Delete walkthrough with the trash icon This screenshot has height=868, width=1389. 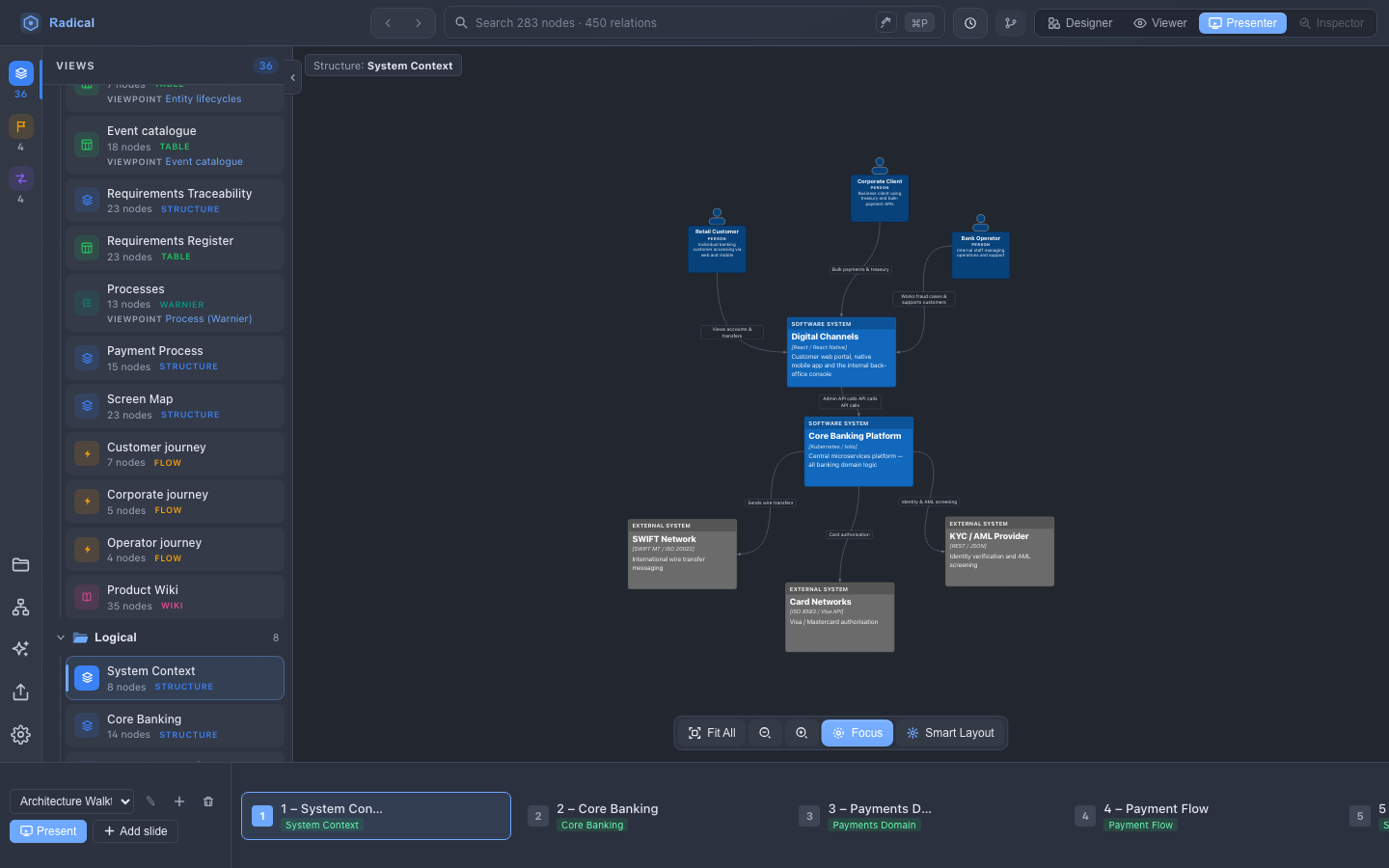[x=208, y=801]
